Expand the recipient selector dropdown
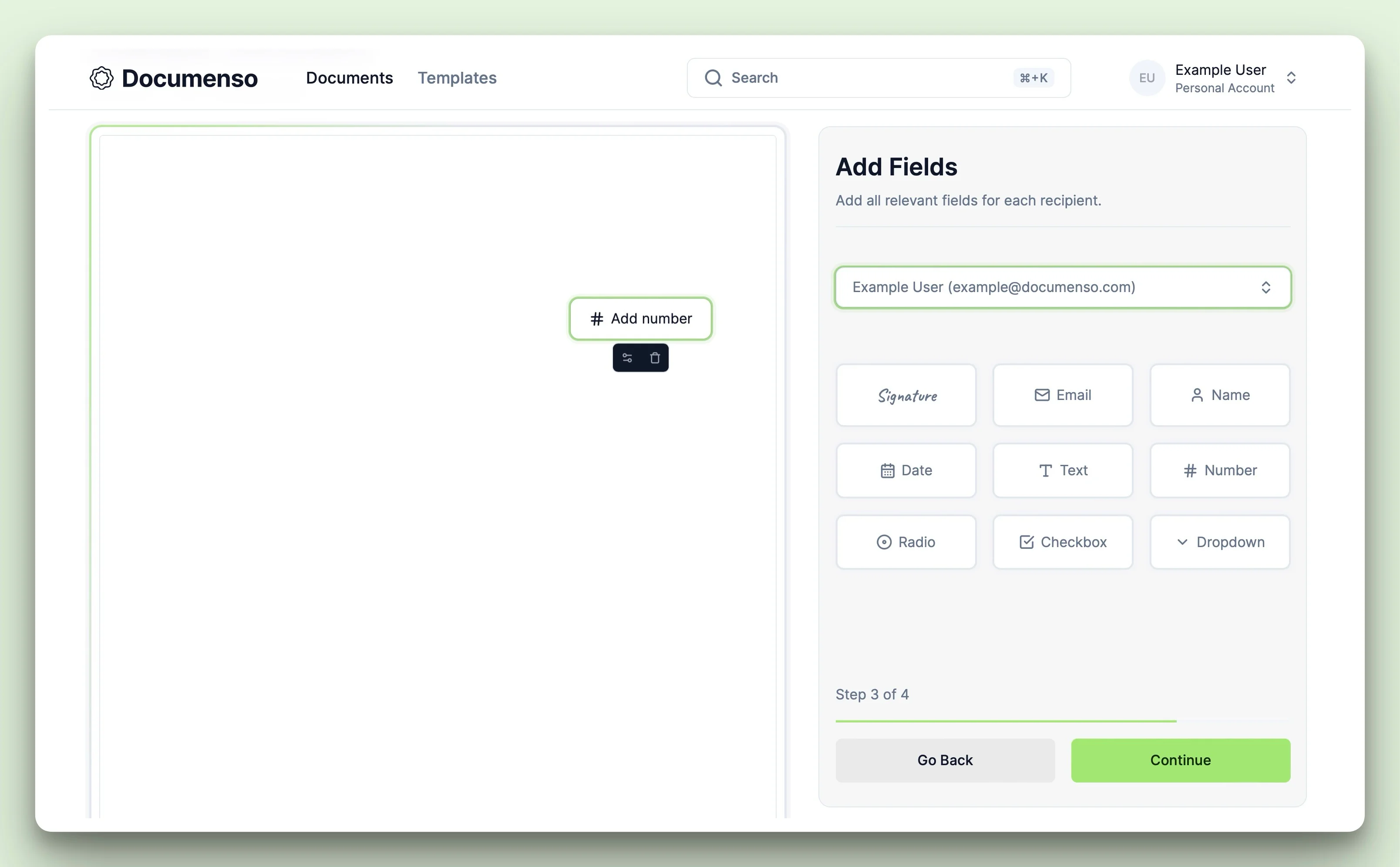This screenshot has width=1400, height=867. tap(1063, 287)
